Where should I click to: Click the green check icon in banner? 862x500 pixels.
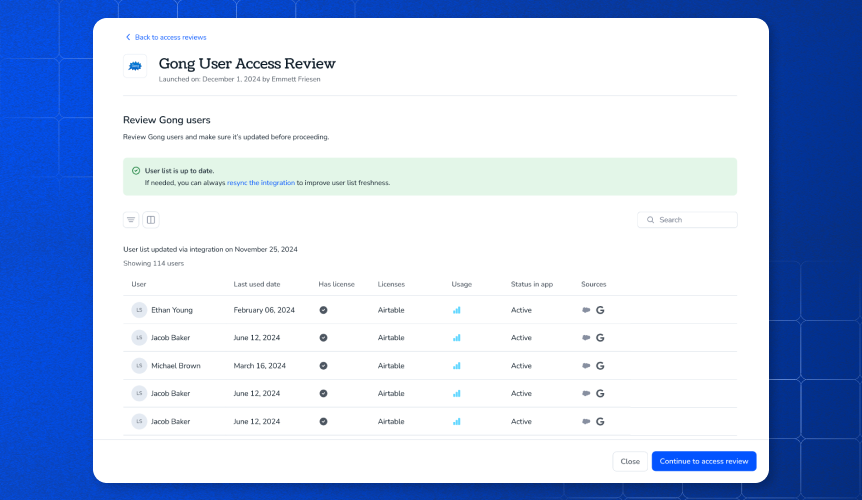[x=136, y=171]
